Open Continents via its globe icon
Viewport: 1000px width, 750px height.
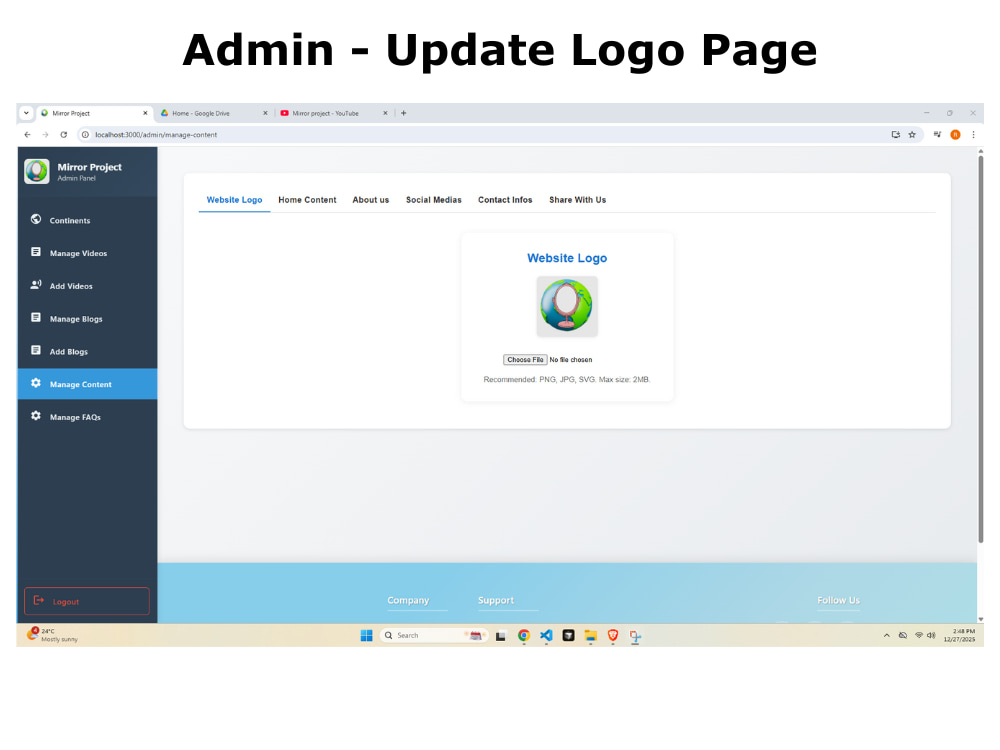click(x=36, y=219)
